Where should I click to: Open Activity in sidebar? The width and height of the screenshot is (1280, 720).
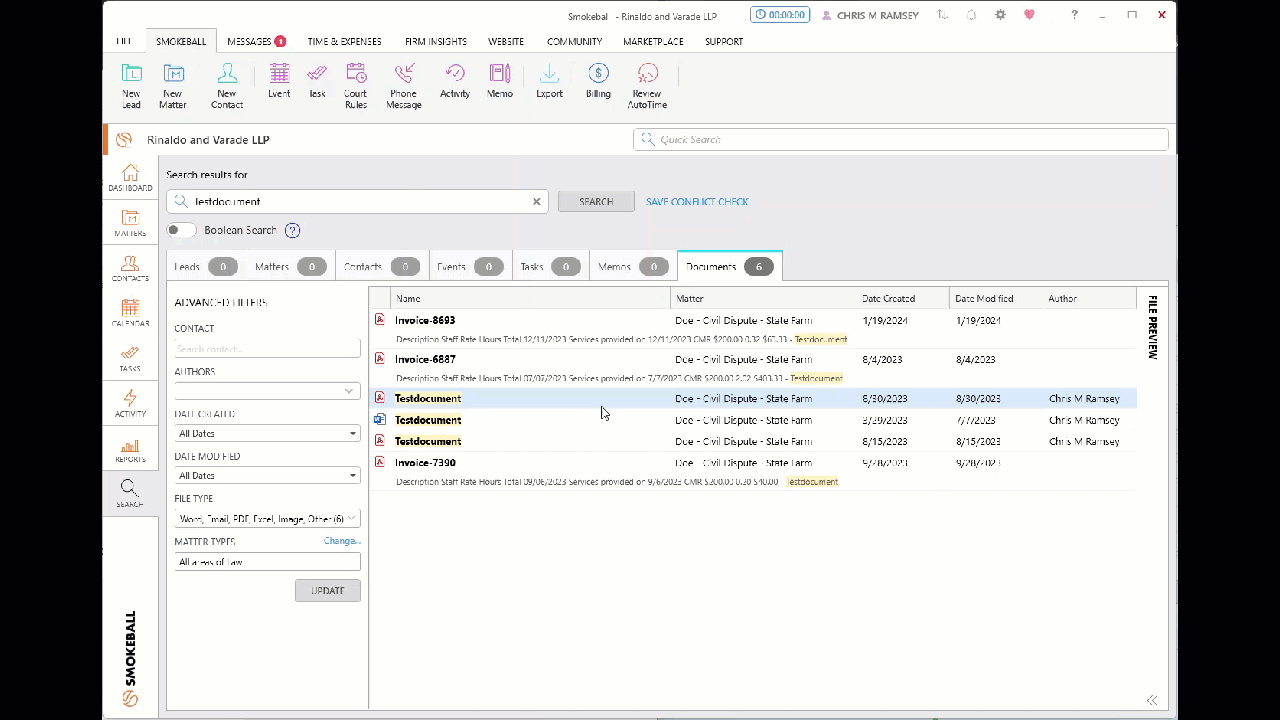130,404
